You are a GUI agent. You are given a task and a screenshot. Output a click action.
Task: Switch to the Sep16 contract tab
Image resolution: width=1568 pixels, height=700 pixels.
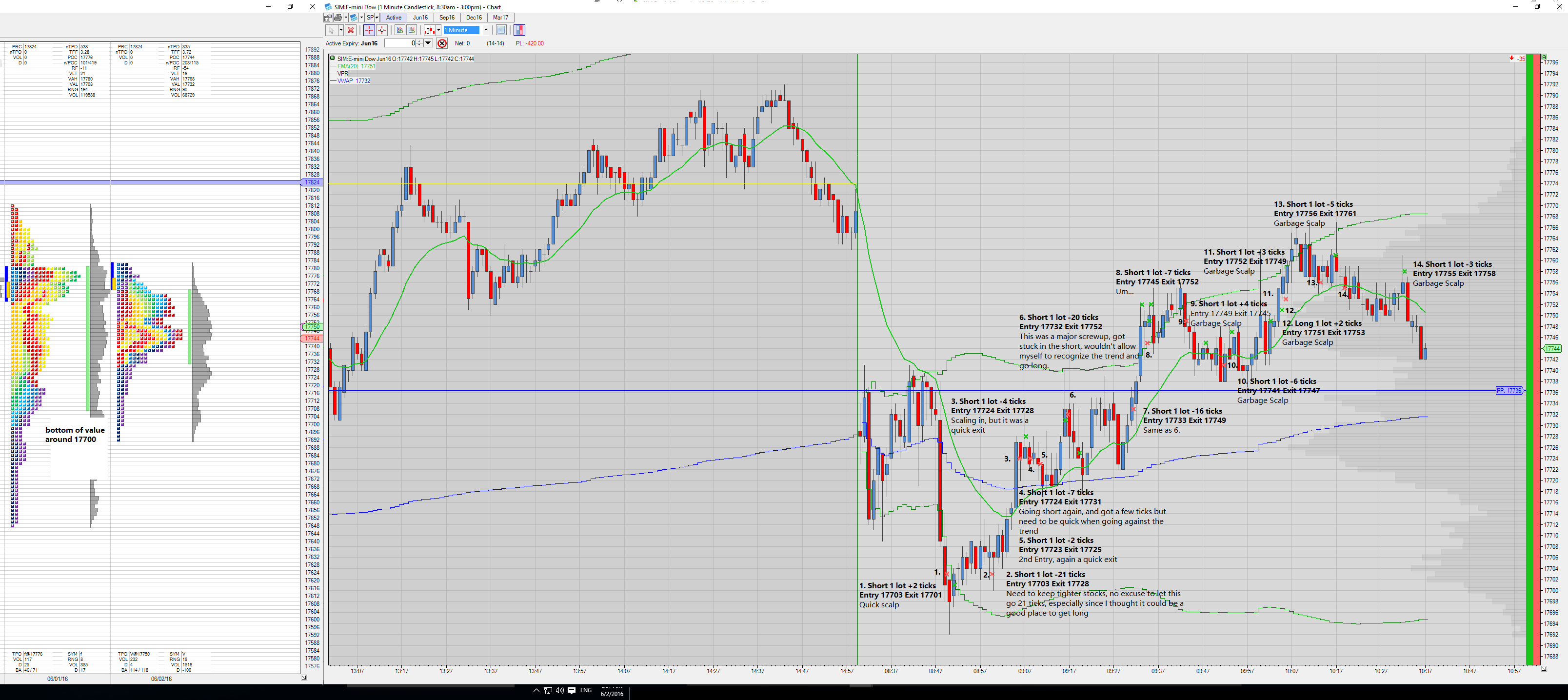[447, 18]
